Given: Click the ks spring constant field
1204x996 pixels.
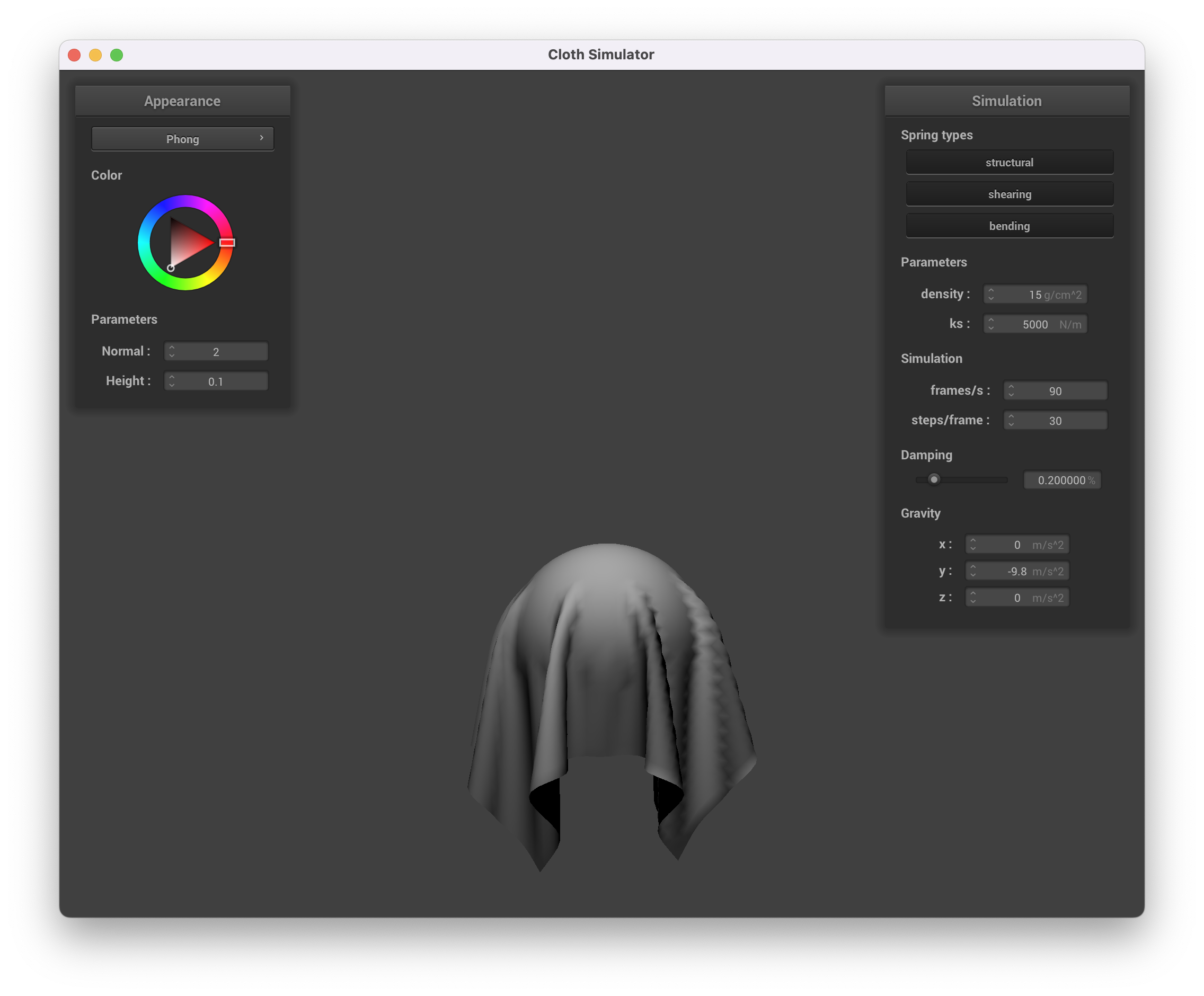Looking at the screenshot, I should tap(1035, 324).
